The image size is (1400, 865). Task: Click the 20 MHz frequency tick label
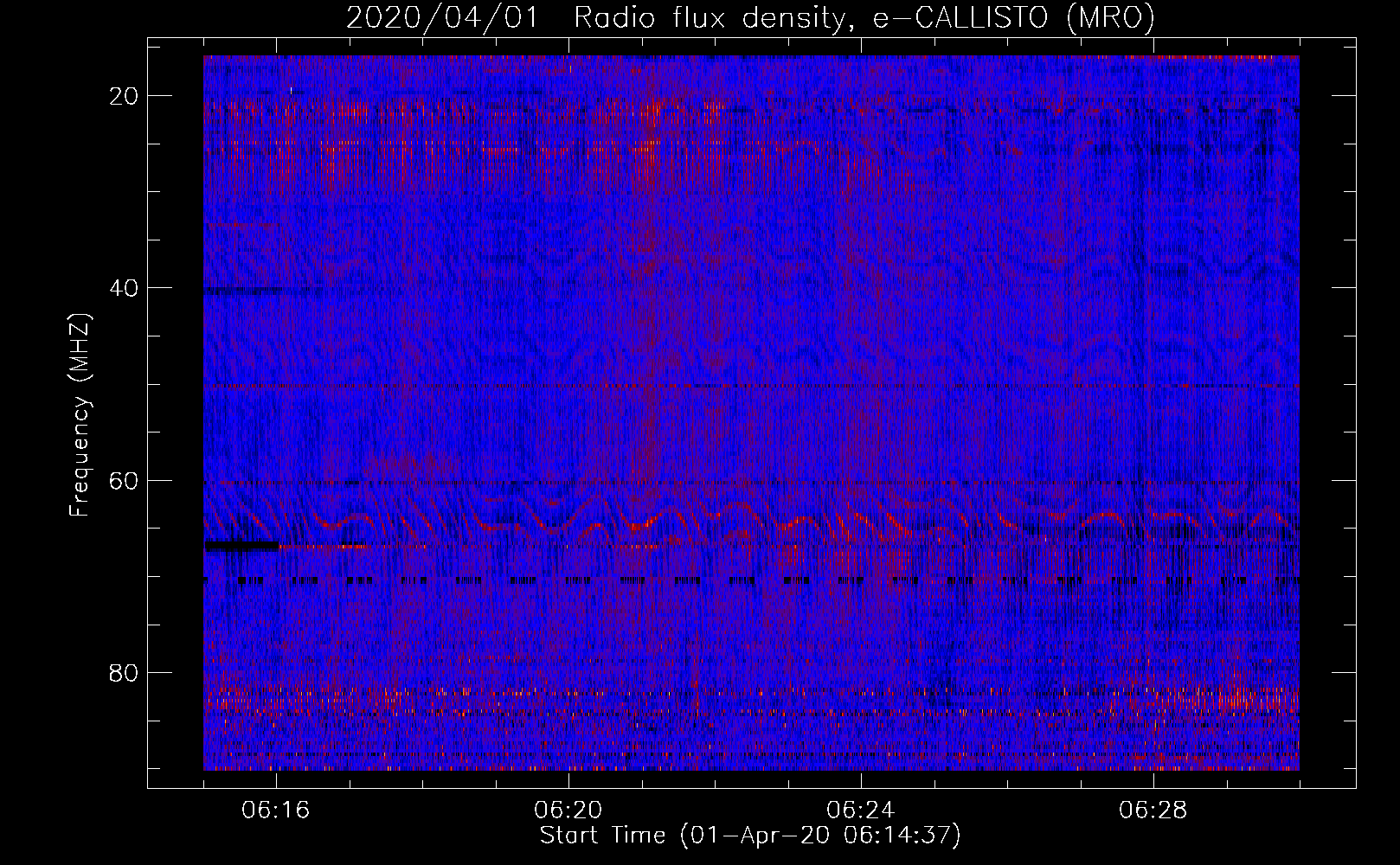pyautogui.click(x=125, y=96)
